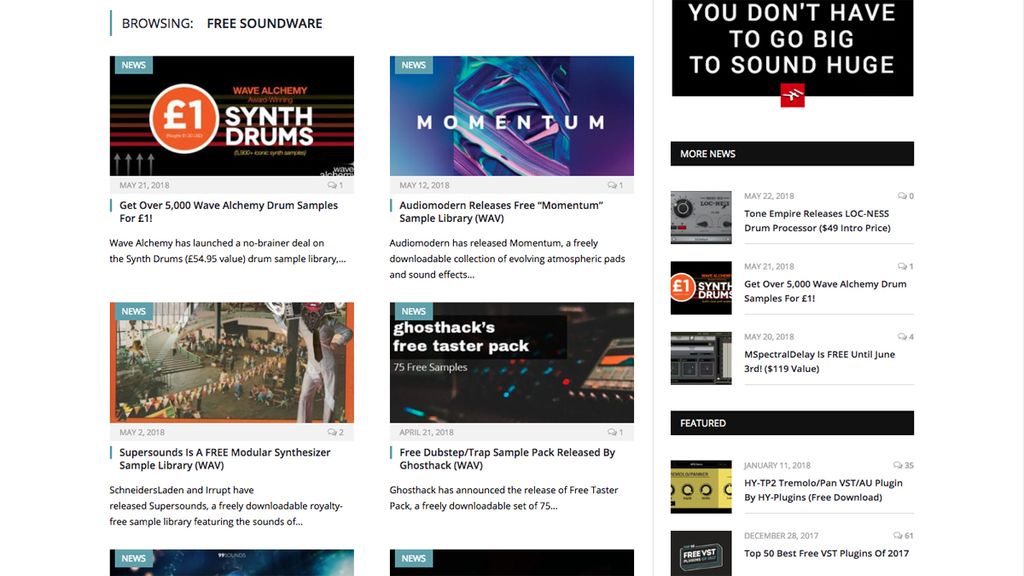
Task: Click the comment count icon on the MSpectralDelay item
Action: click(904, 336)
